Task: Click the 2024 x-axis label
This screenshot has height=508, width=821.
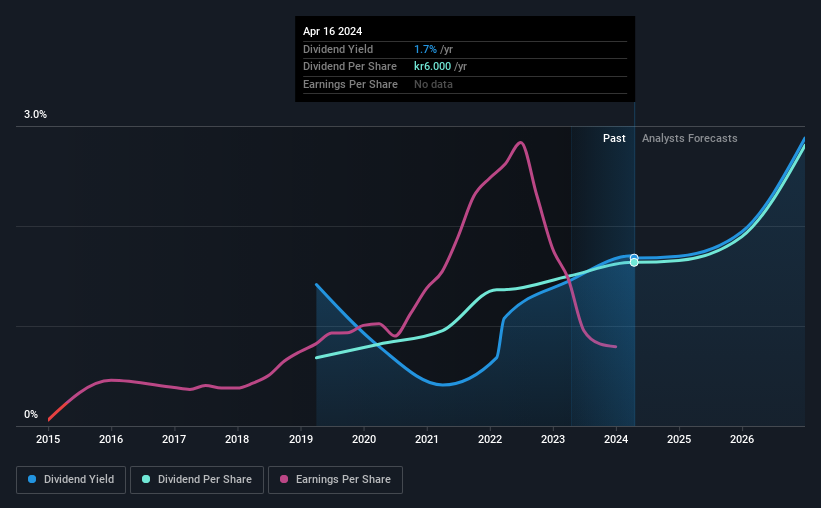Action: pyautogui.click(x=616, y=439)
